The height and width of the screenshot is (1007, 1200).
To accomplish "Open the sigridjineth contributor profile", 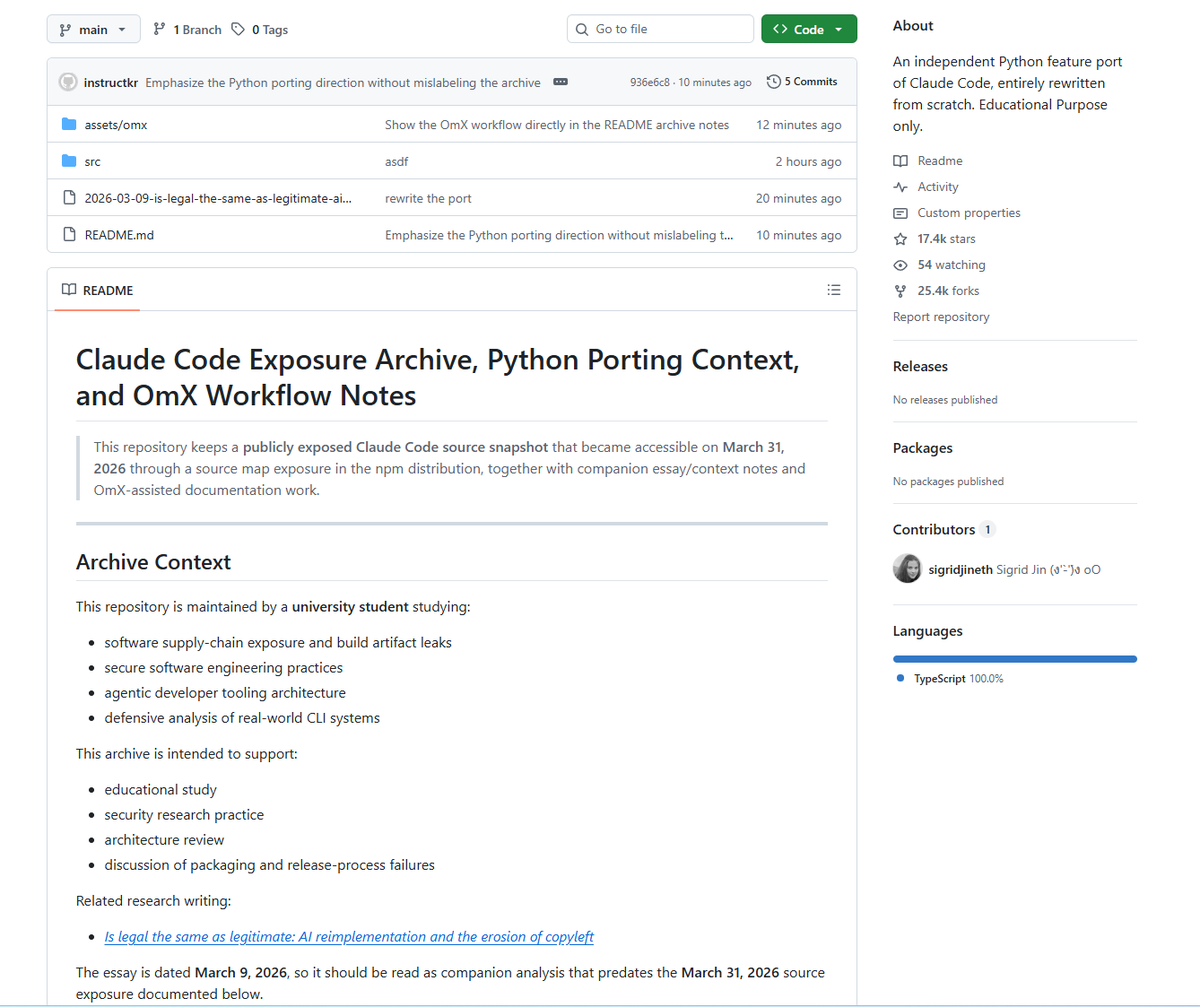I will click(x=961, y=570).
